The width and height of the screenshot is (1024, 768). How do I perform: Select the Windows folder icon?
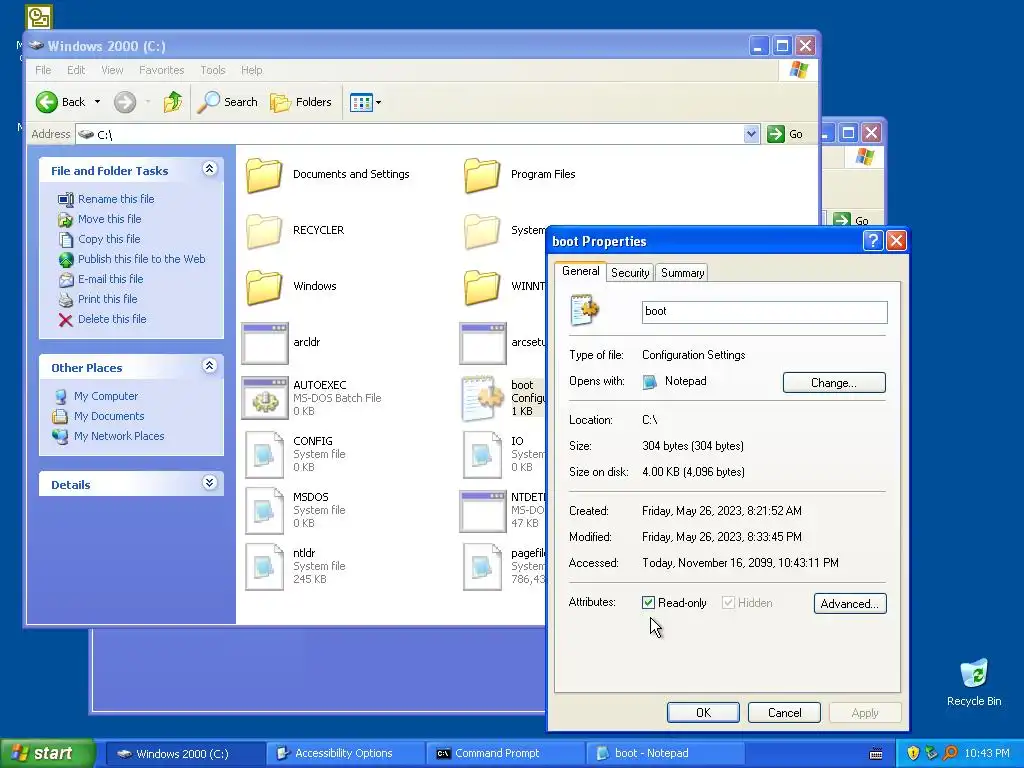[x=264, y=287]
